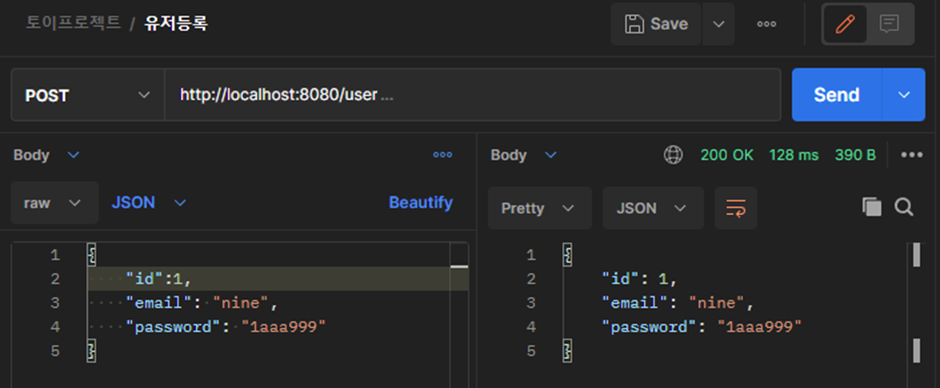Click the Beautify link
This screenshot has width=940, height=388.
(x=421, y=203)
